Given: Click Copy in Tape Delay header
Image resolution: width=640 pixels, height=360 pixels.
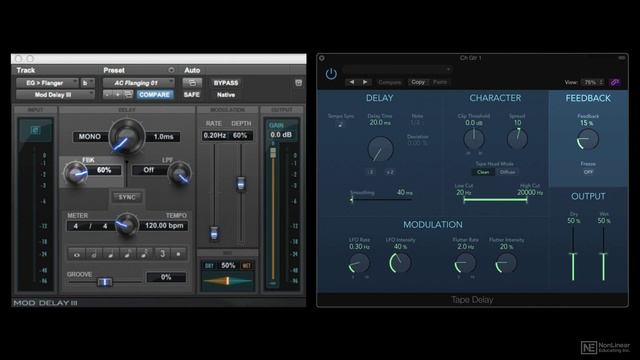Looking at the screenshot, I should [x=418, y=82].
